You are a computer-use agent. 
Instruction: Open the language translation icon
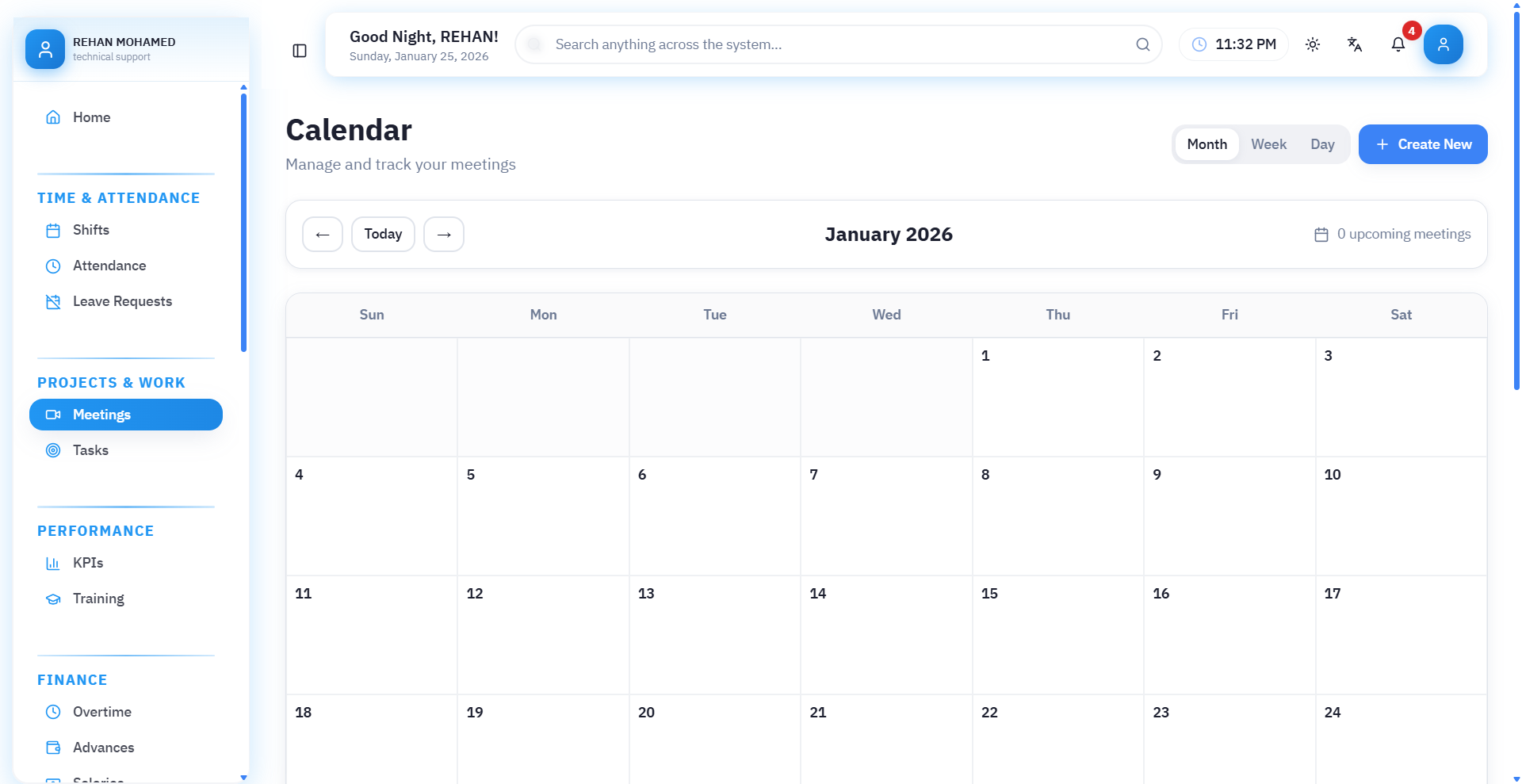coord(1355,44)
